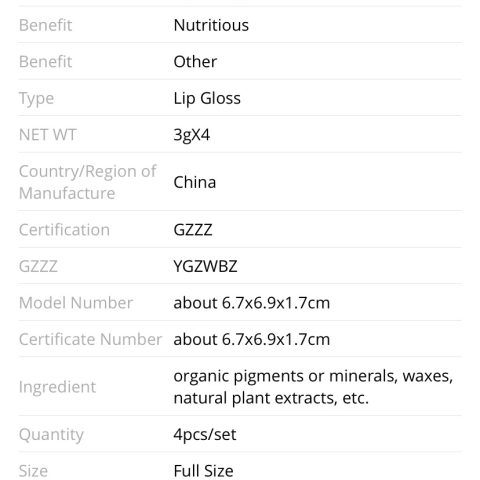The image size is (480, 480).
Task: Click the Quantity label
Action: coord(51,435)
